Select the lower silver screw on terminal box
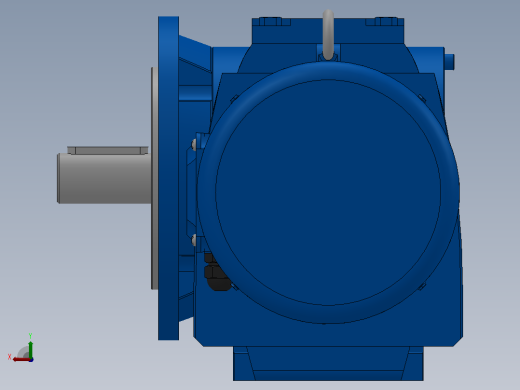This screenshot has width=520, height=390. click(x=194, y=240)
